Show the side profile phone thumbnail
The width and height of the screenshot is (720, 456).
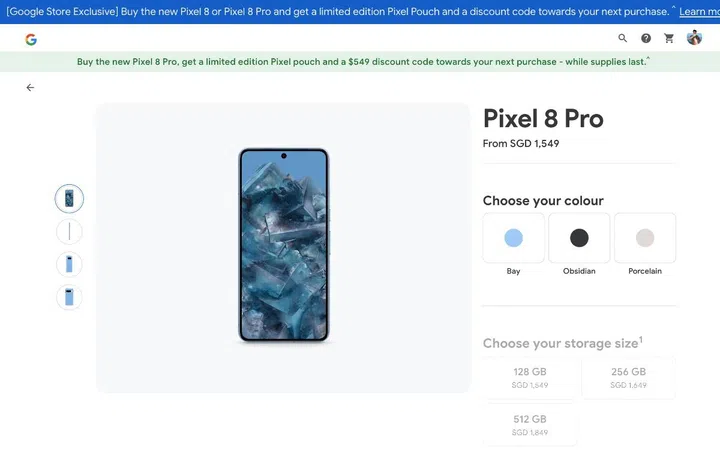[x=69, y=232]
